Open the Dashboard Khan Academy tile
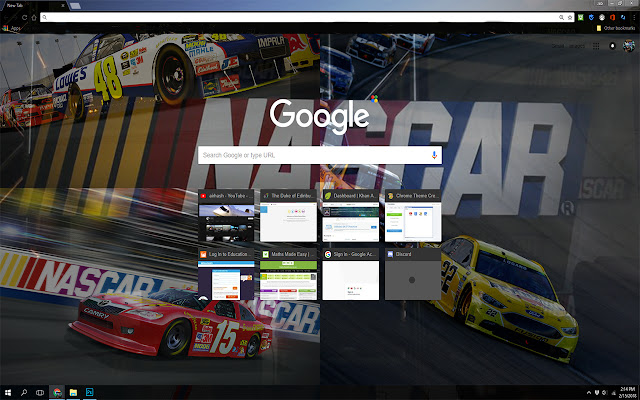Screen dimensions: 640x400 pyautogui.click(x=351, y=216)
